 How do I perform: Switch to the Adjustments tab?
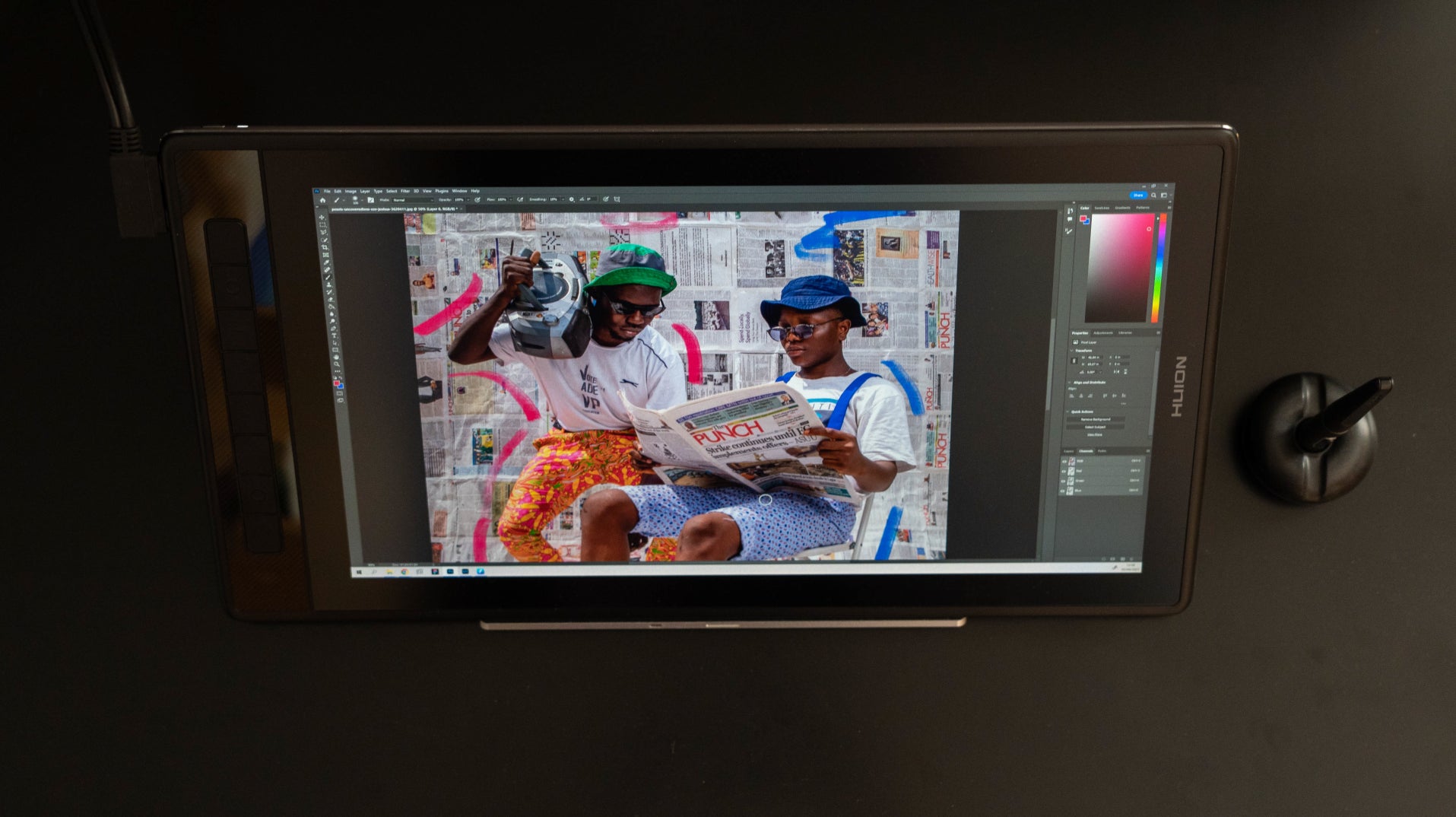(x=1103, y=332)
